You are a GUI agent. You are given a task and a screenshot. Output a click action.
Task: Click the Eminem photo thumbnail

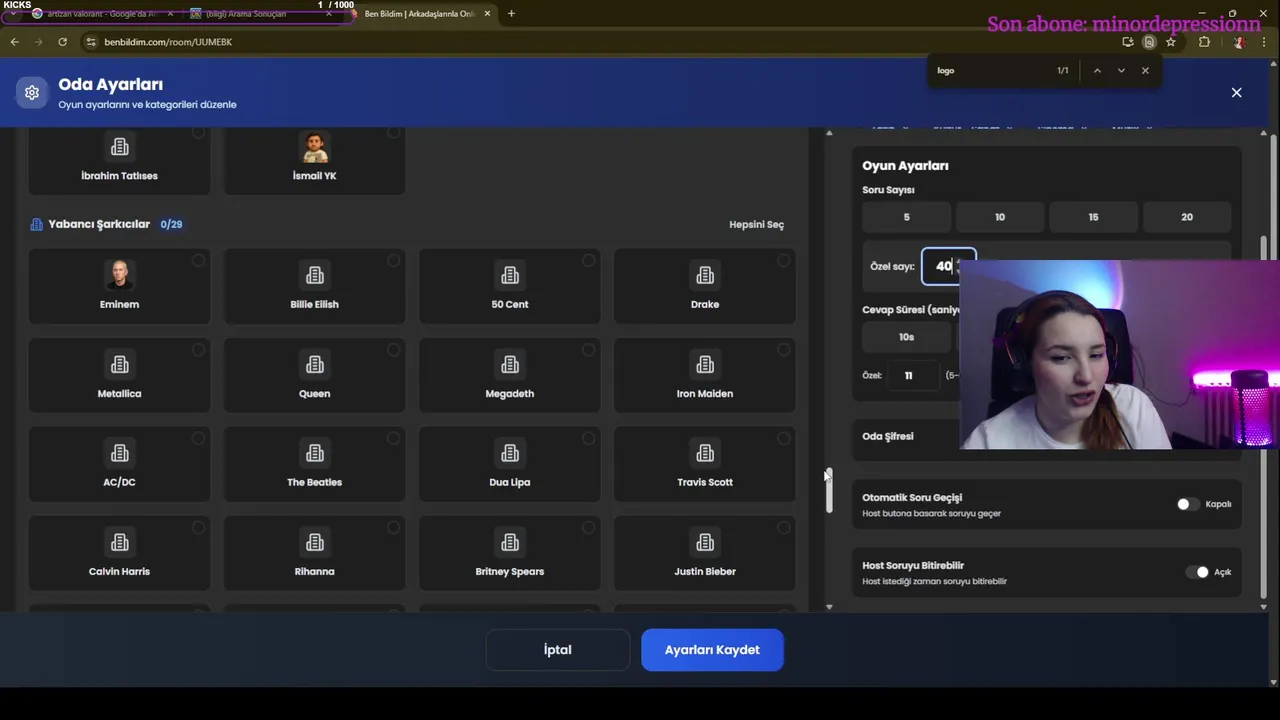(119, 274)
